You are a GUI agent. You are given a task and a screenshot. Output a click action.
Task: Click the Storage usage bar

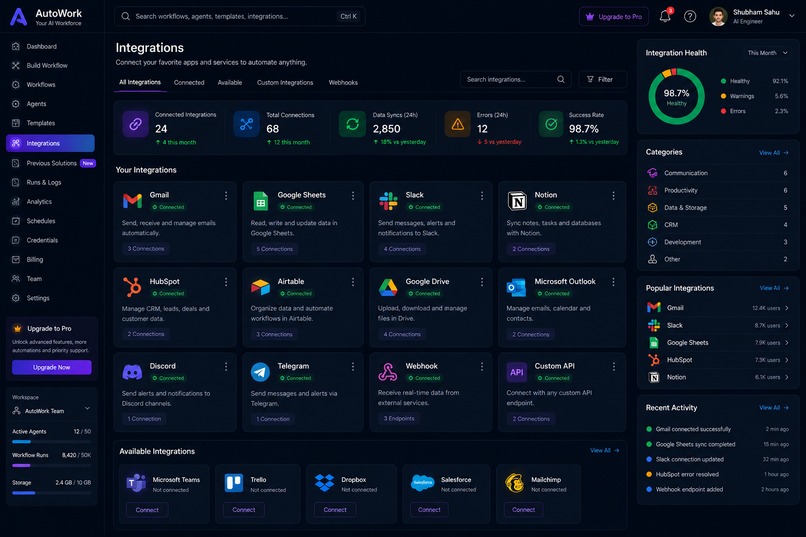pyautogui.click(x=51, y=493)
